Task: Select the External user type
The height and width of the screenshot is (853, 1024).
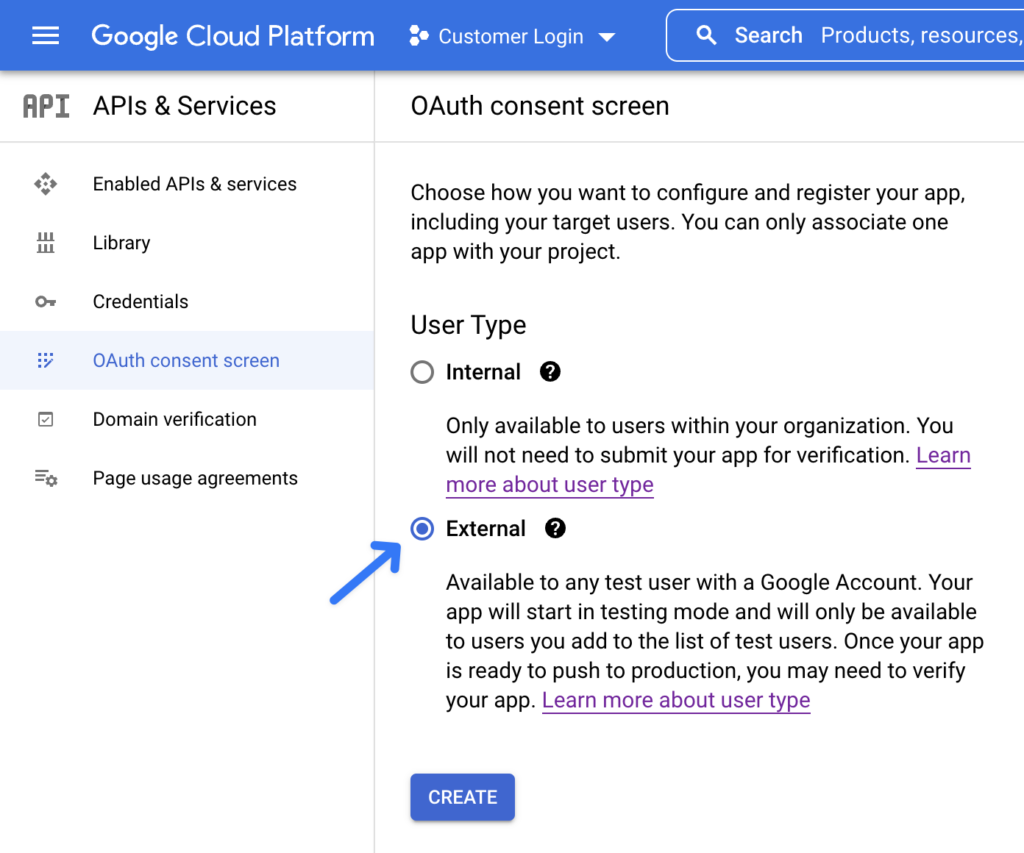Action: click(421, 528)
